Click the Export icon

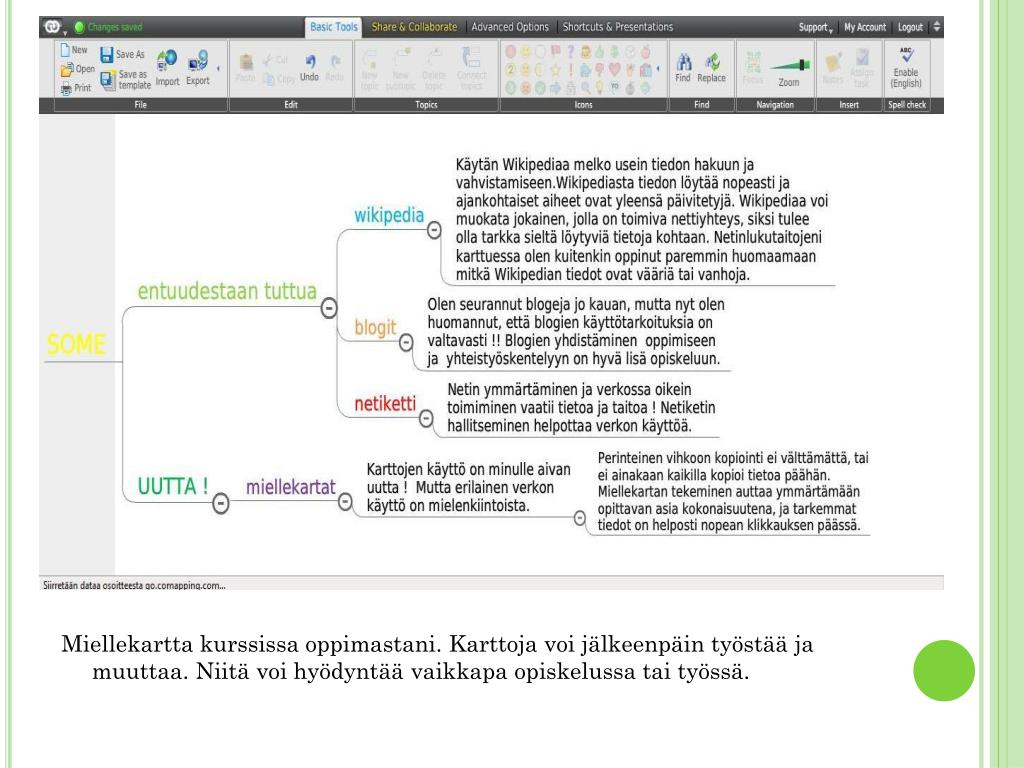pyautogui.click(x=198, y=61)
